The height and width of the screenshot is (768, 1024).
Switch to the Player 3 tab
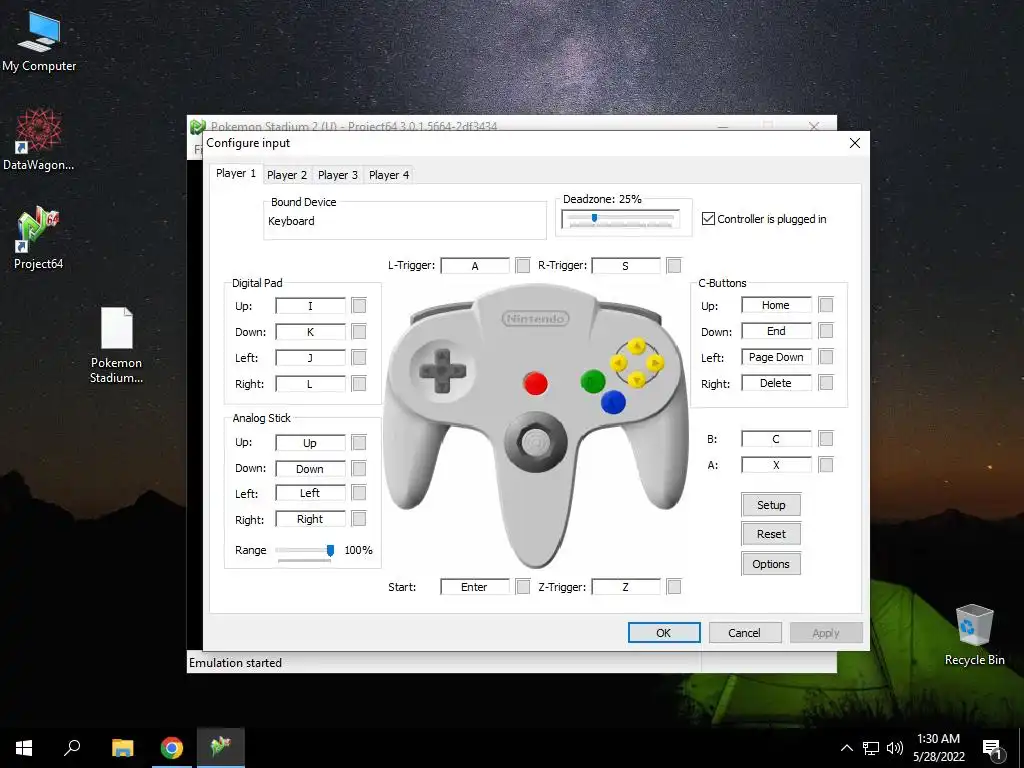(x=338, y=175)
